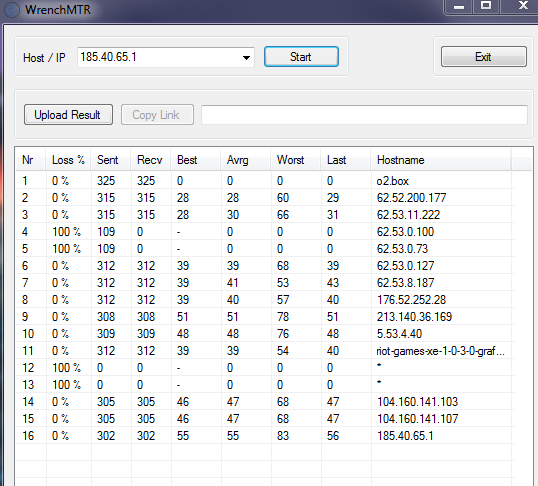The width and height of the screenshot is (538, 486).
Task: Click the Worst column header
Action: (x=296, y=160)
